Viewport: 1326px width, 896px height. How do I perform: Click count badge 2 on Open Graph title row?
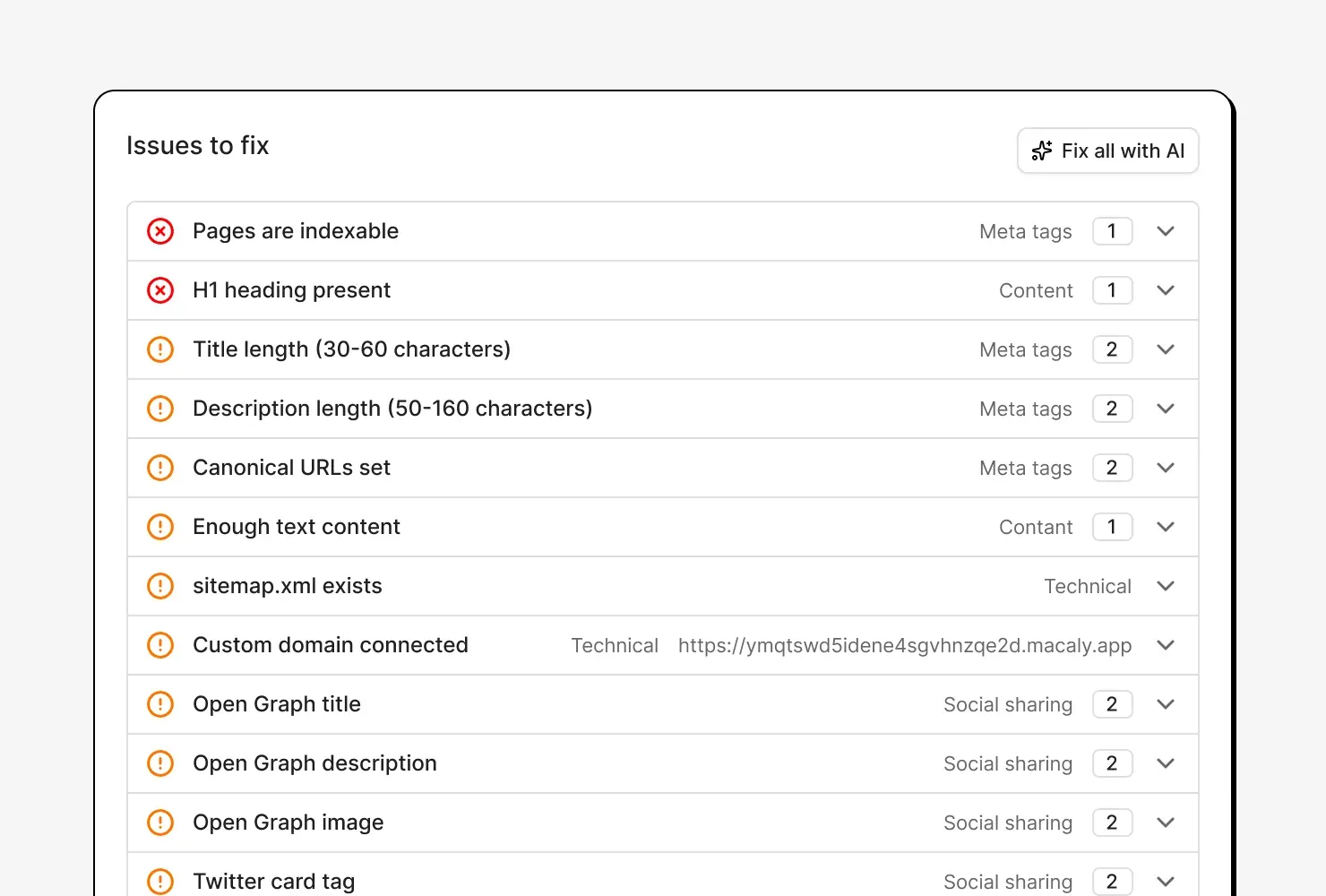[1113, 704]
